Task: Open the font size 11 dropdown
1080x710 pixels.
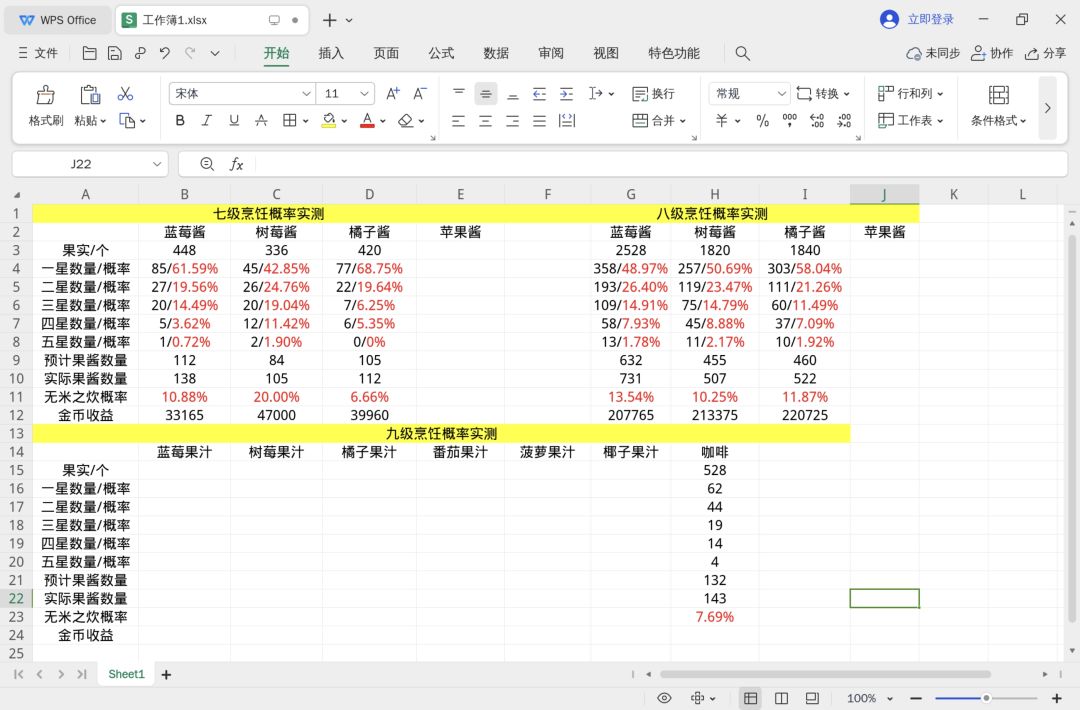Action: tap(364, 94)
